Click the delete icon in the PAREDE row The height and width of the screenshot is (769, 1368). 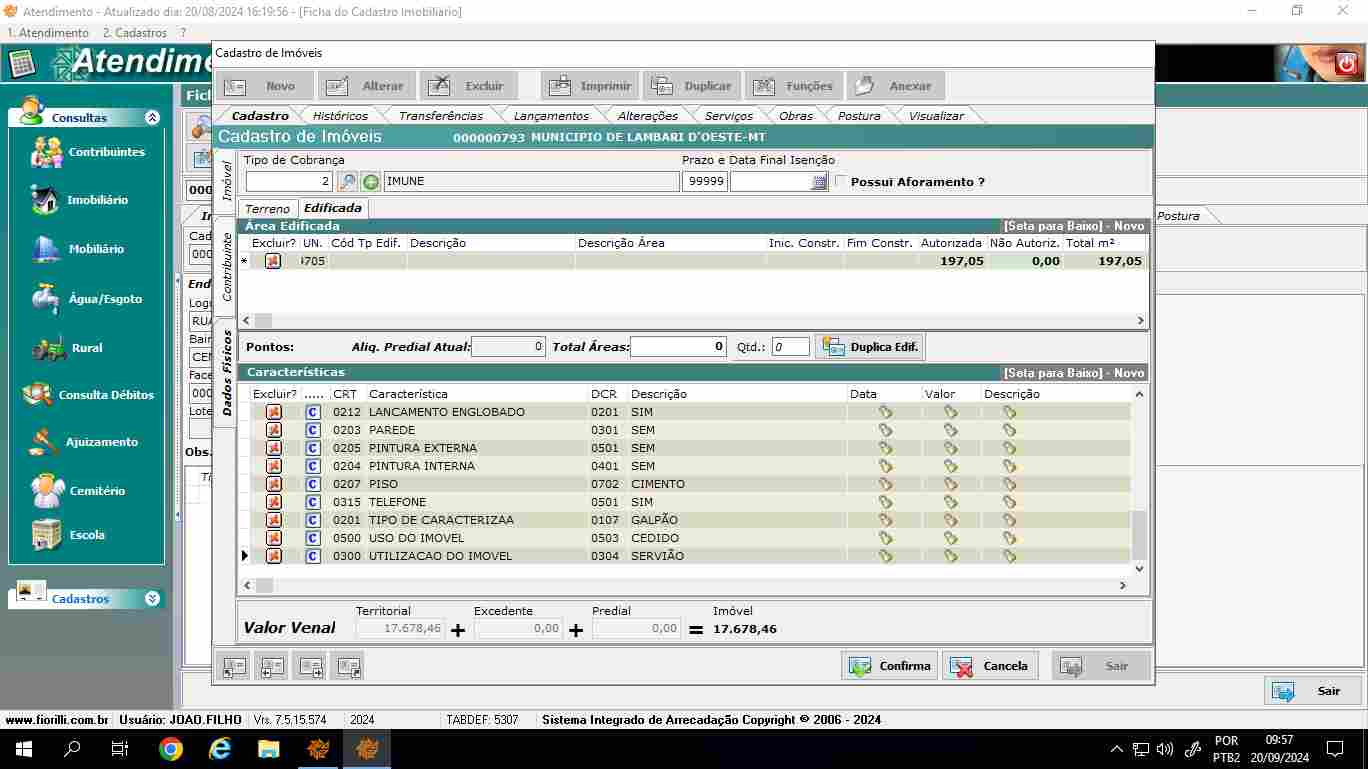click(273, 430)
